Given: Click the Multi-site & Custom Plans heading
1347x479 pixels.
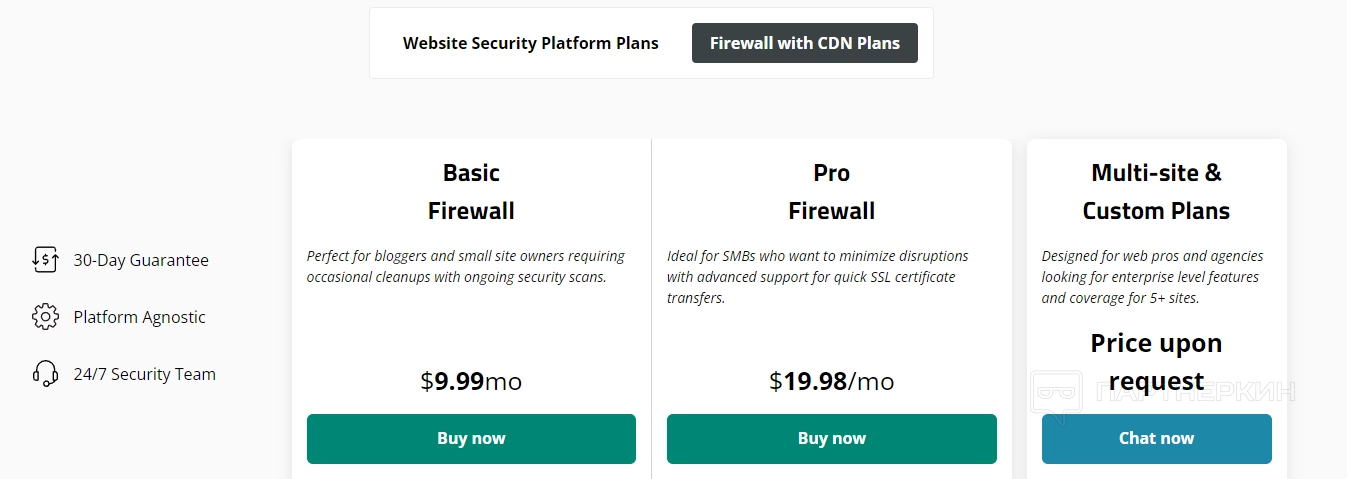Looking at the screenshot, I should [x=1157, y=192].
